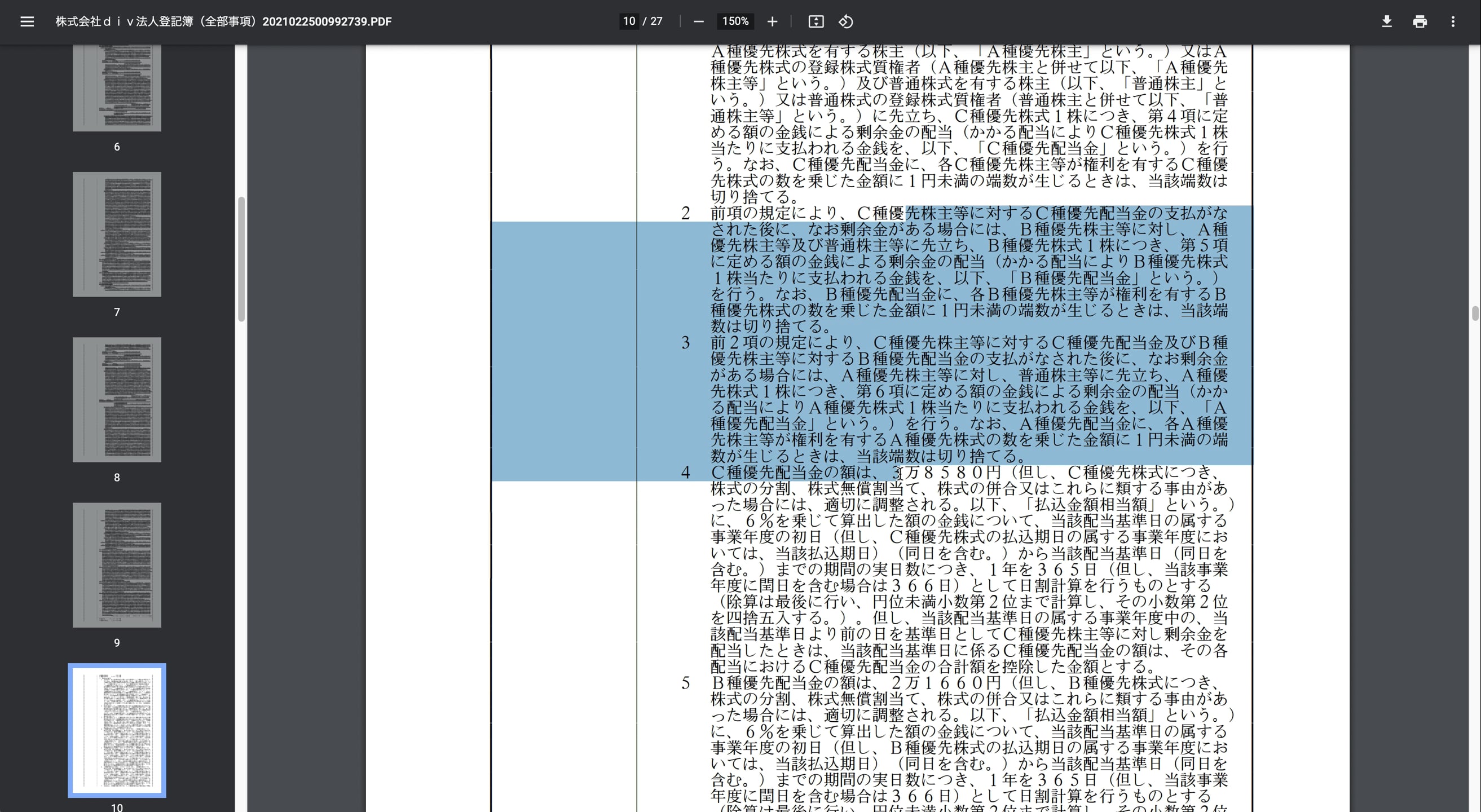Rotate the document counterclockwise
This screenshot has height=812, width=1481.
pos(846,22)
